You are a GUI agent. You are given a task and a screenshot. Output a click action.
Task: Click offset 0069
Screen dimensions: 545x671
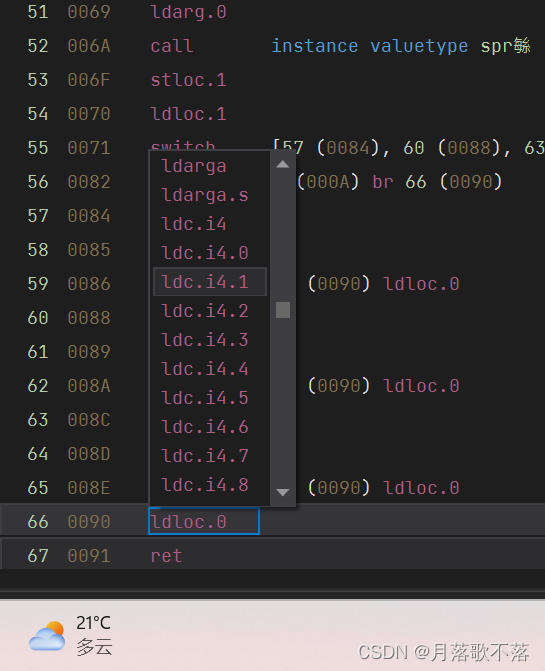89,12
